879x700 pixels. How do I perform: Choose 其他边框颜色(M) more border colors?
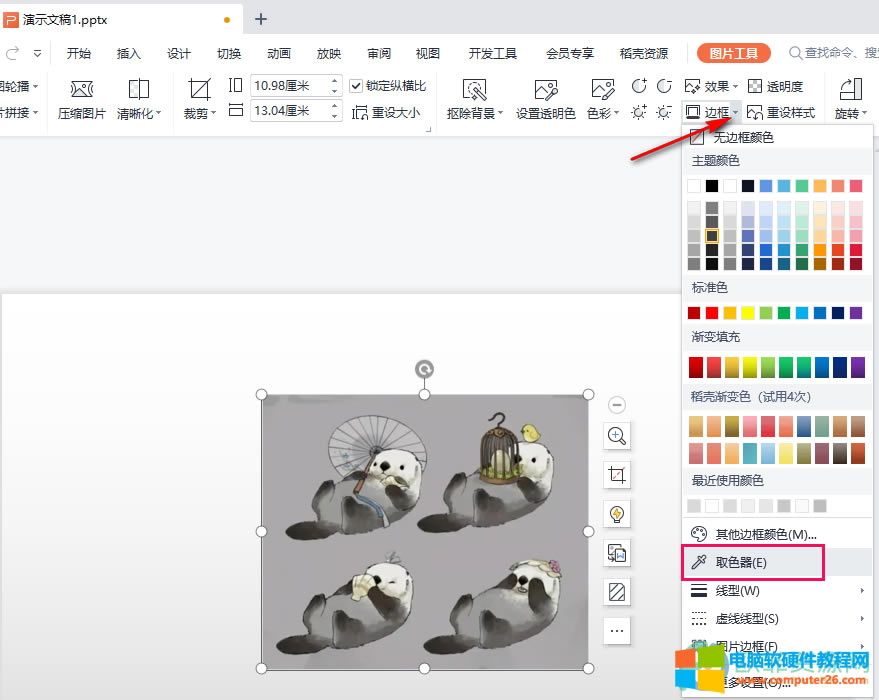click(x=765, y=534)
